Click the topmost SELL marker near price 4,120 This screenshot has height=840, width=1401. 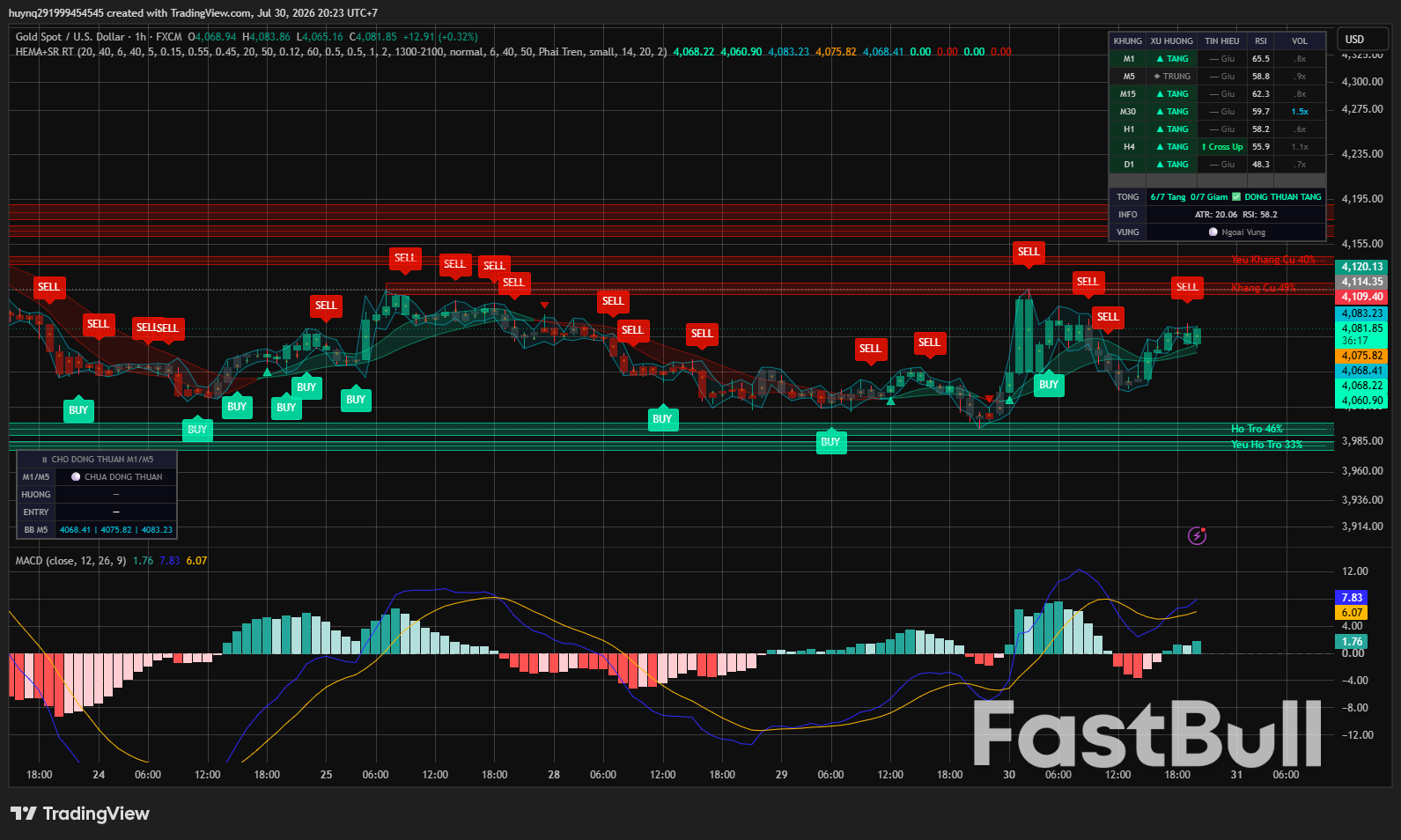1029,253
